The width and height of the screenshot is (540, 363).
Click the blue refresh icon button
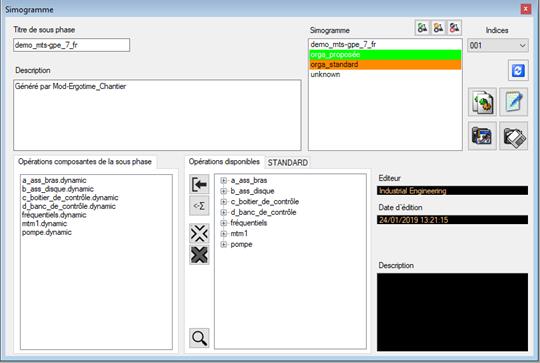(518, 70)
